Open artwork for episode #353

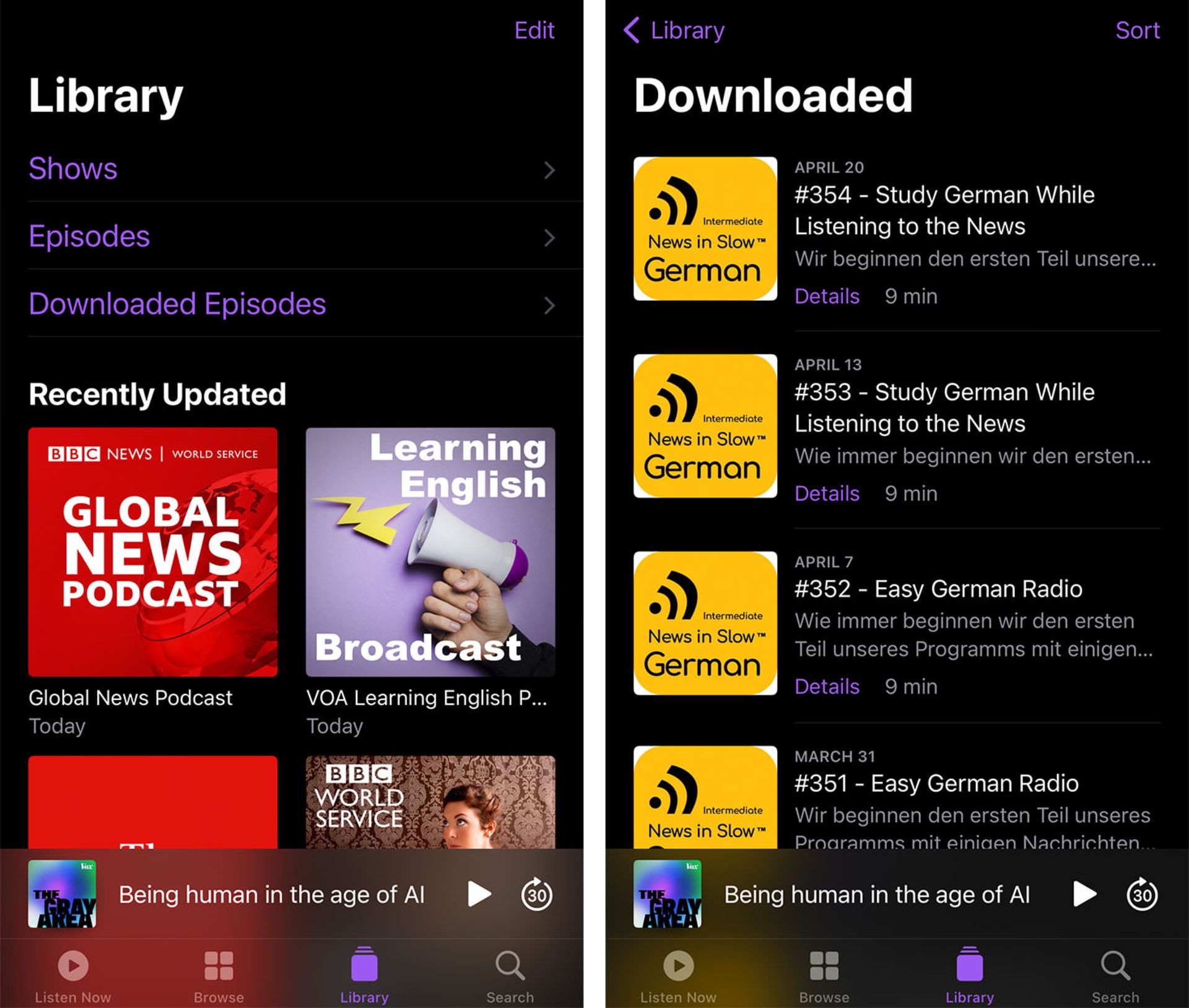pyautogui.click(x=705, y=426)
